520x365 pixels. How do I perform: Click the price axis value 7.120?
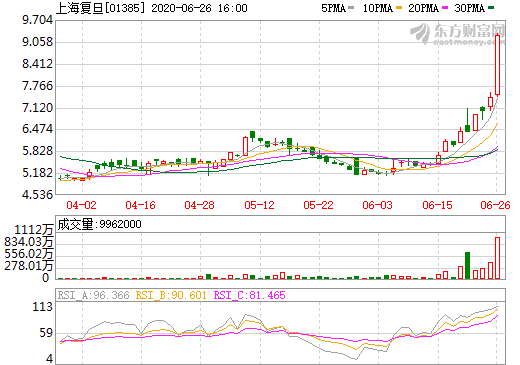tap(38, 108)
